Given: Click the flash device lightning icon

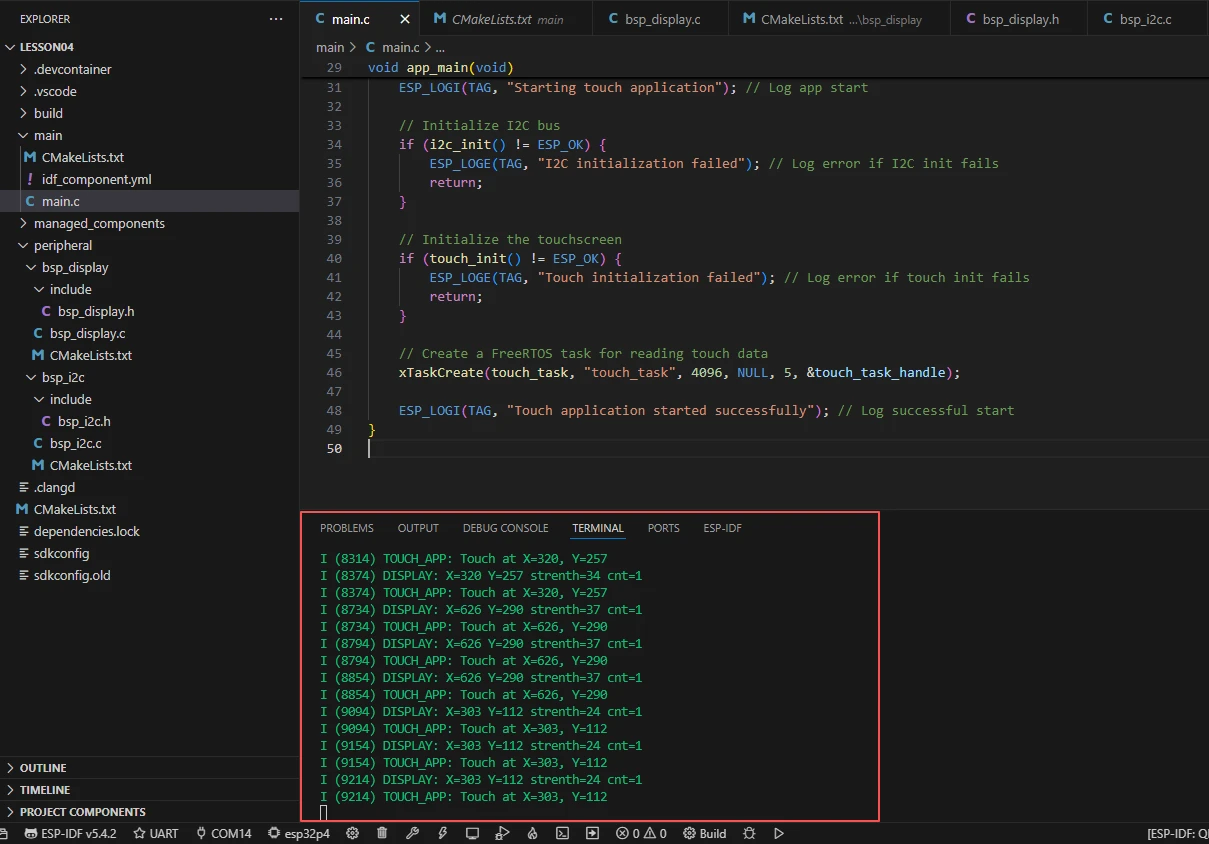Looking at the screenshot, I should pos(442,833).
